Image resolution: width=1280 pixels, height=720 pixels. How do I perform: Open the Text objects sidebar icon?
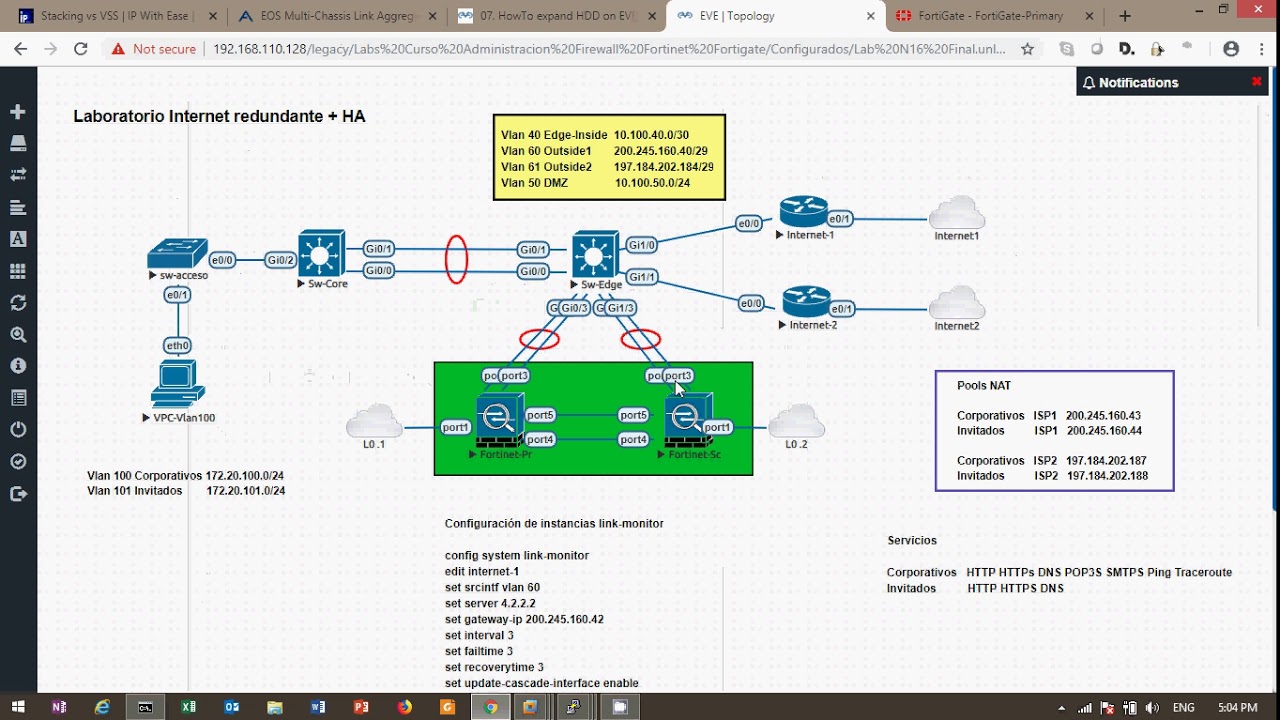(18, 239)
